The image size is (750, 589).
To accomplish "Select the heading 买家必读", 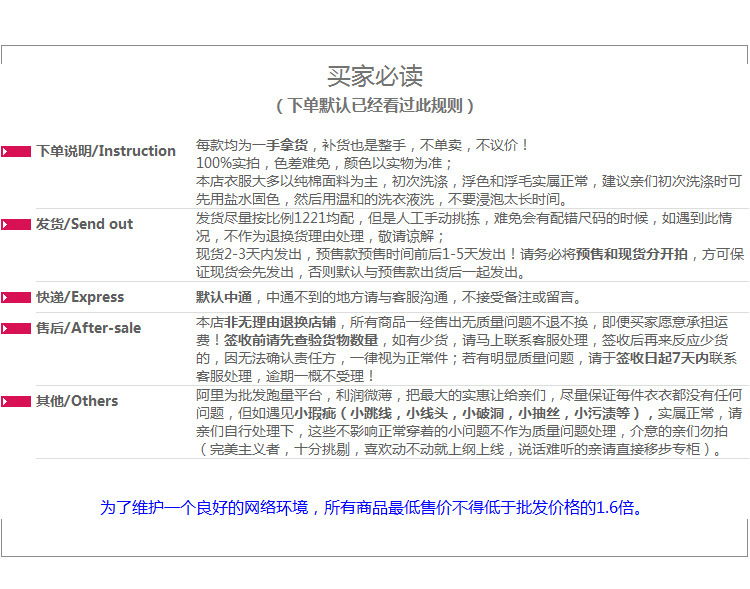I will pyautogui.click(x=375, y=77).
